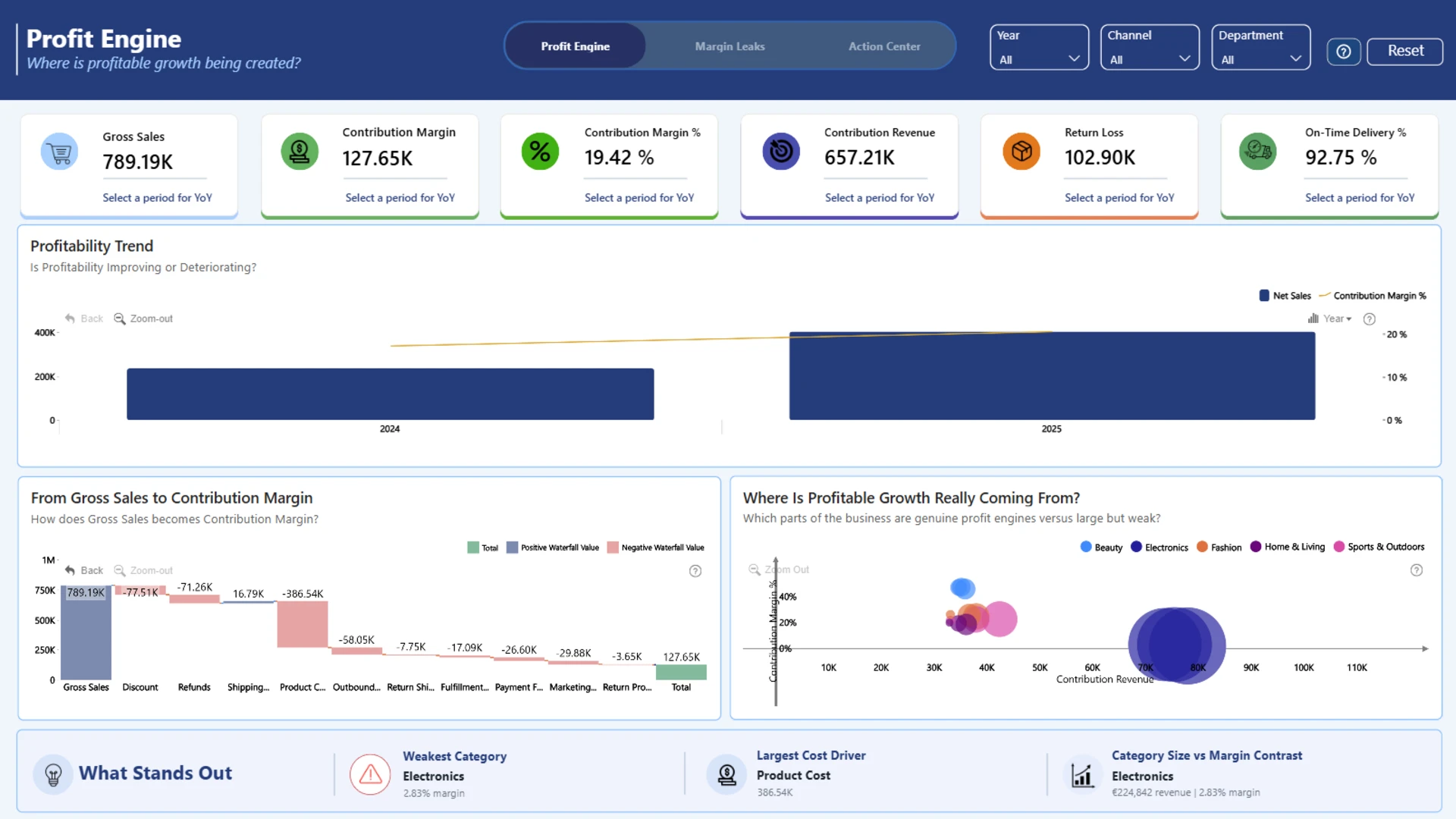Click the Weakest Category warning triangle icon
Image resolution: width=1456 pixels, height=819 pixels.
point(370,774)
